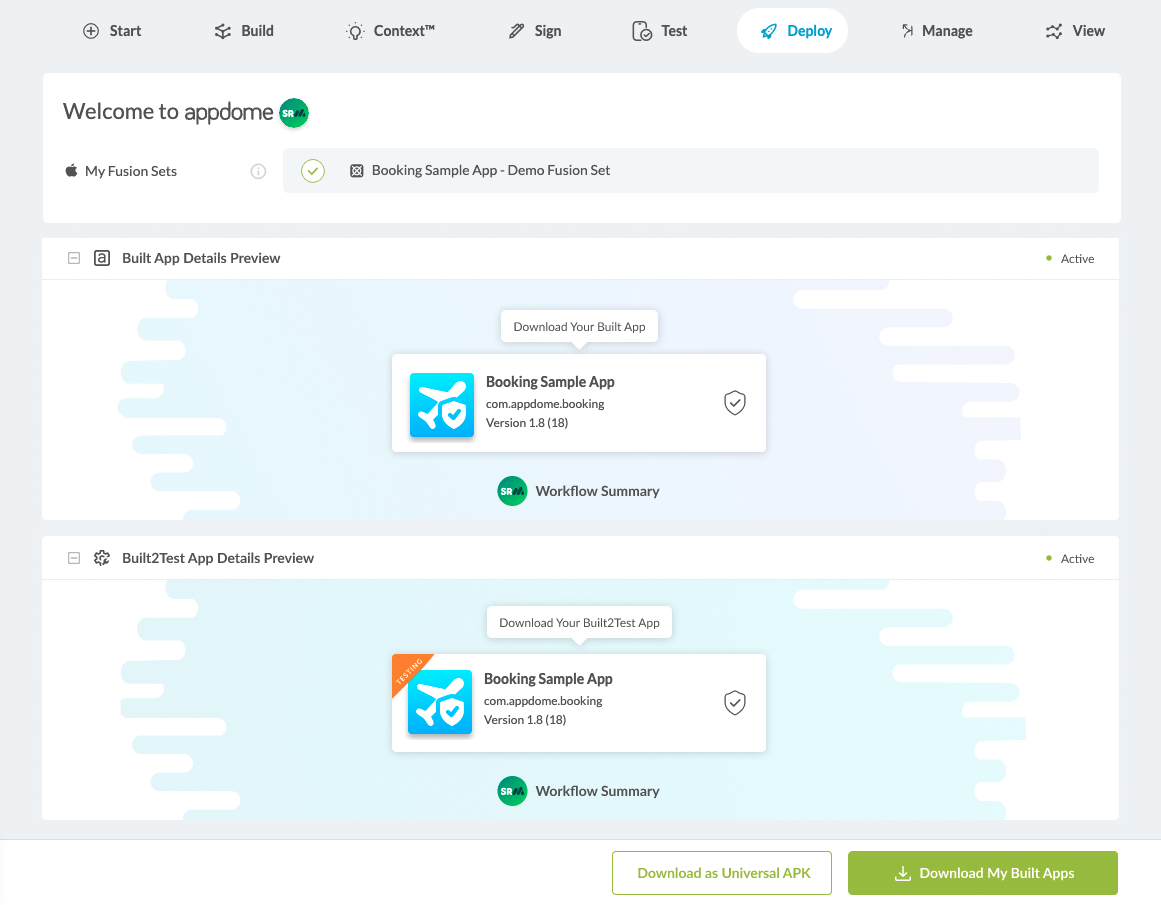Click Download Your Built2Test App tooltip
Viewport: 1161px width, 905px height.
(580, 623)
